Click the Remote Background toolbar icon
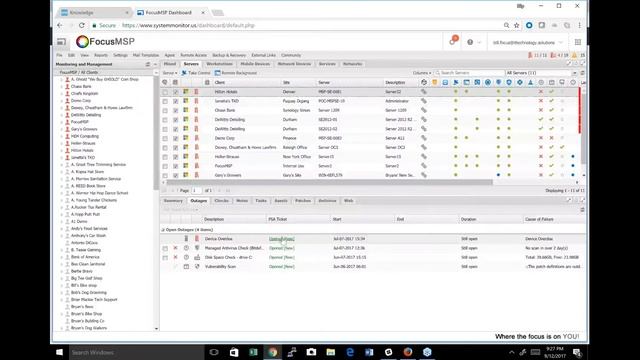 (x=218, y=73)
